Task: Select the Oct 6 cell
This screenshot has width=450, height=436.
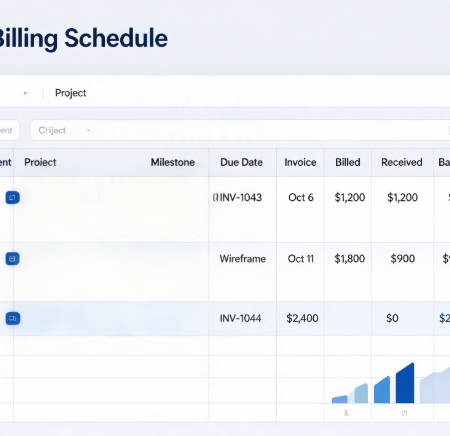Action: (301, 197)
